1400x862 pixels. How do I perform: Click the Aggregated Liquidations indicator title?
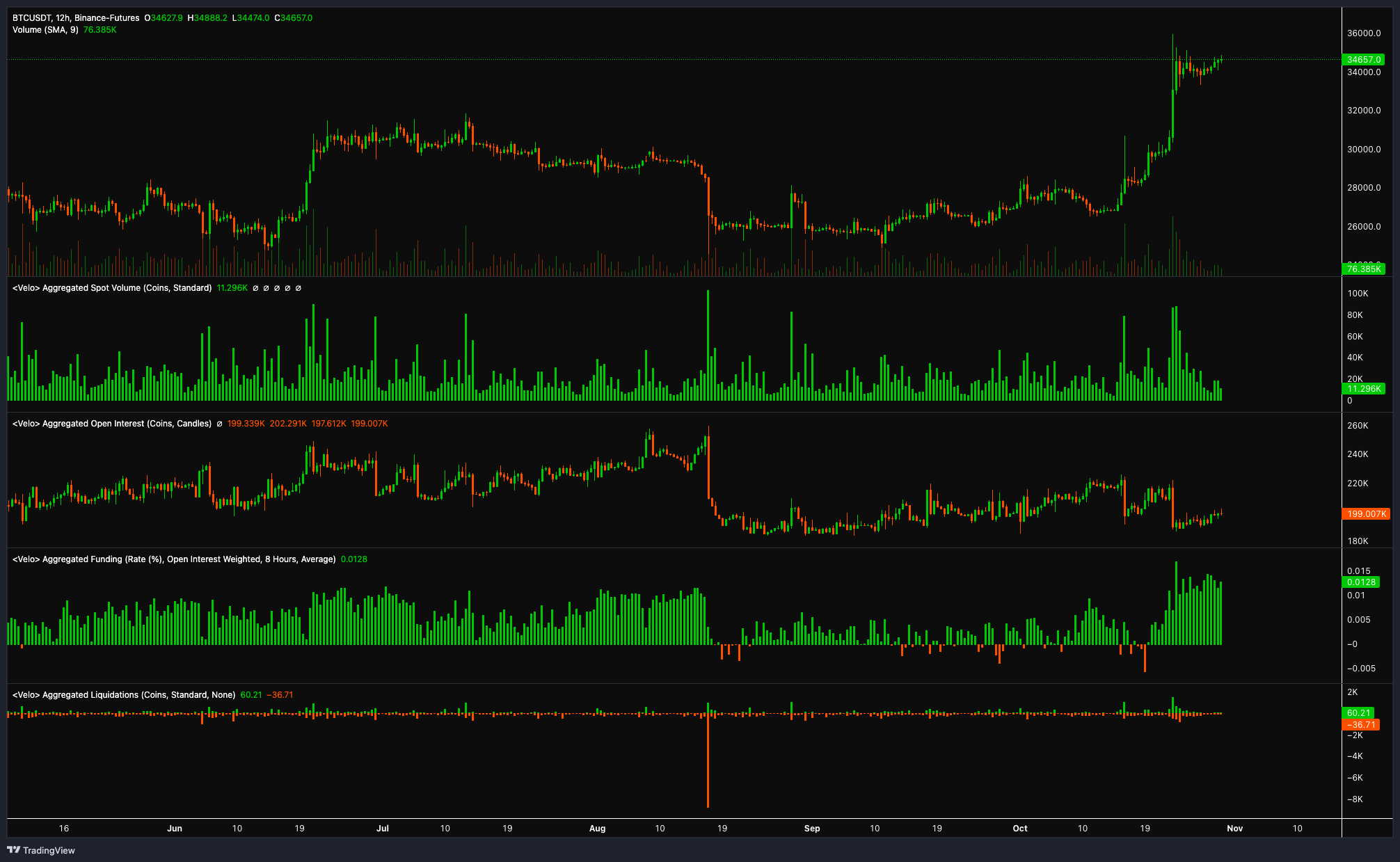coord(124,694)
